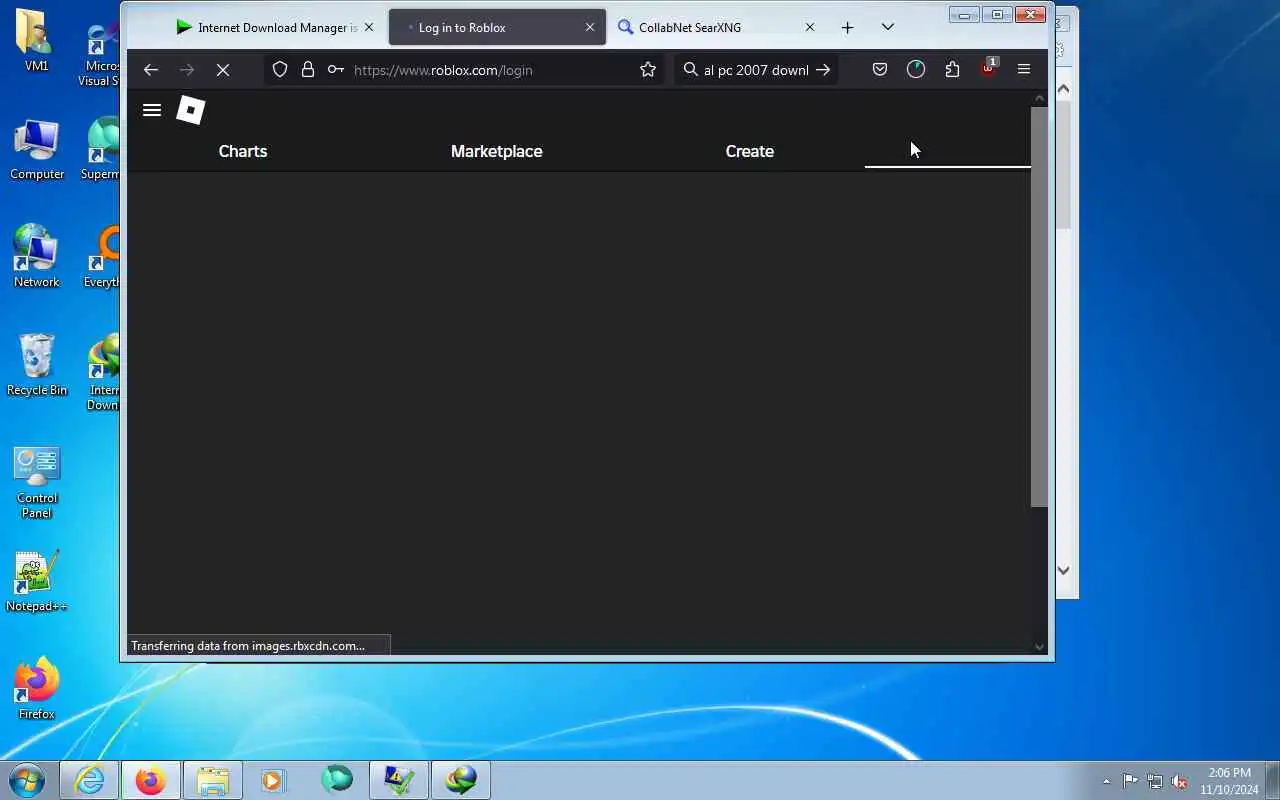Click the Internet Download Manager taskbar button
This screenshot has height=800, width=1280.
coord(461,780)
